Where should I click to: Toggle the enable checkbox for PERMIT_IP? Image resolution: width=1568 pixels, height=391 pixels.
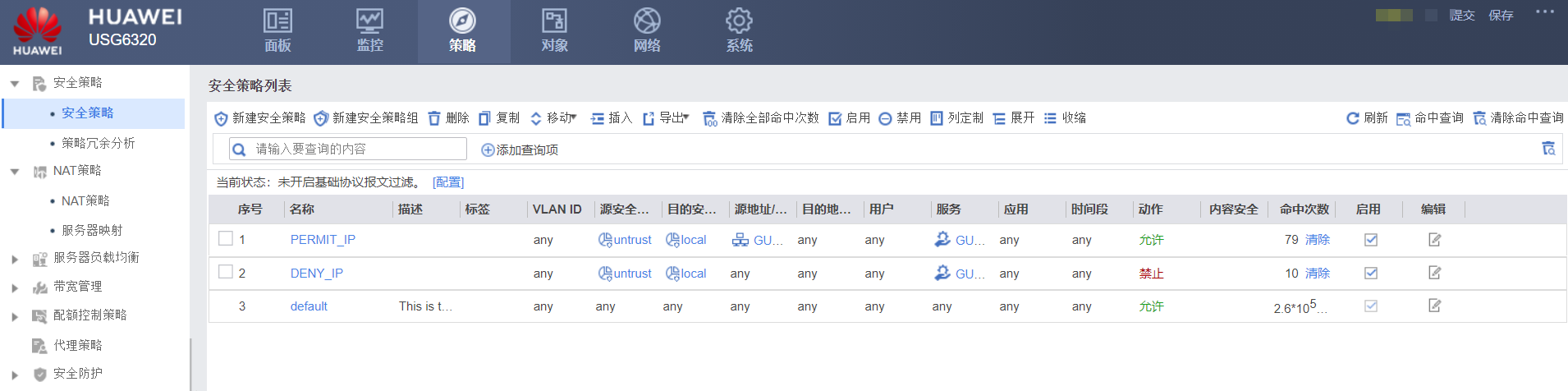click(x=1371, y=240)
